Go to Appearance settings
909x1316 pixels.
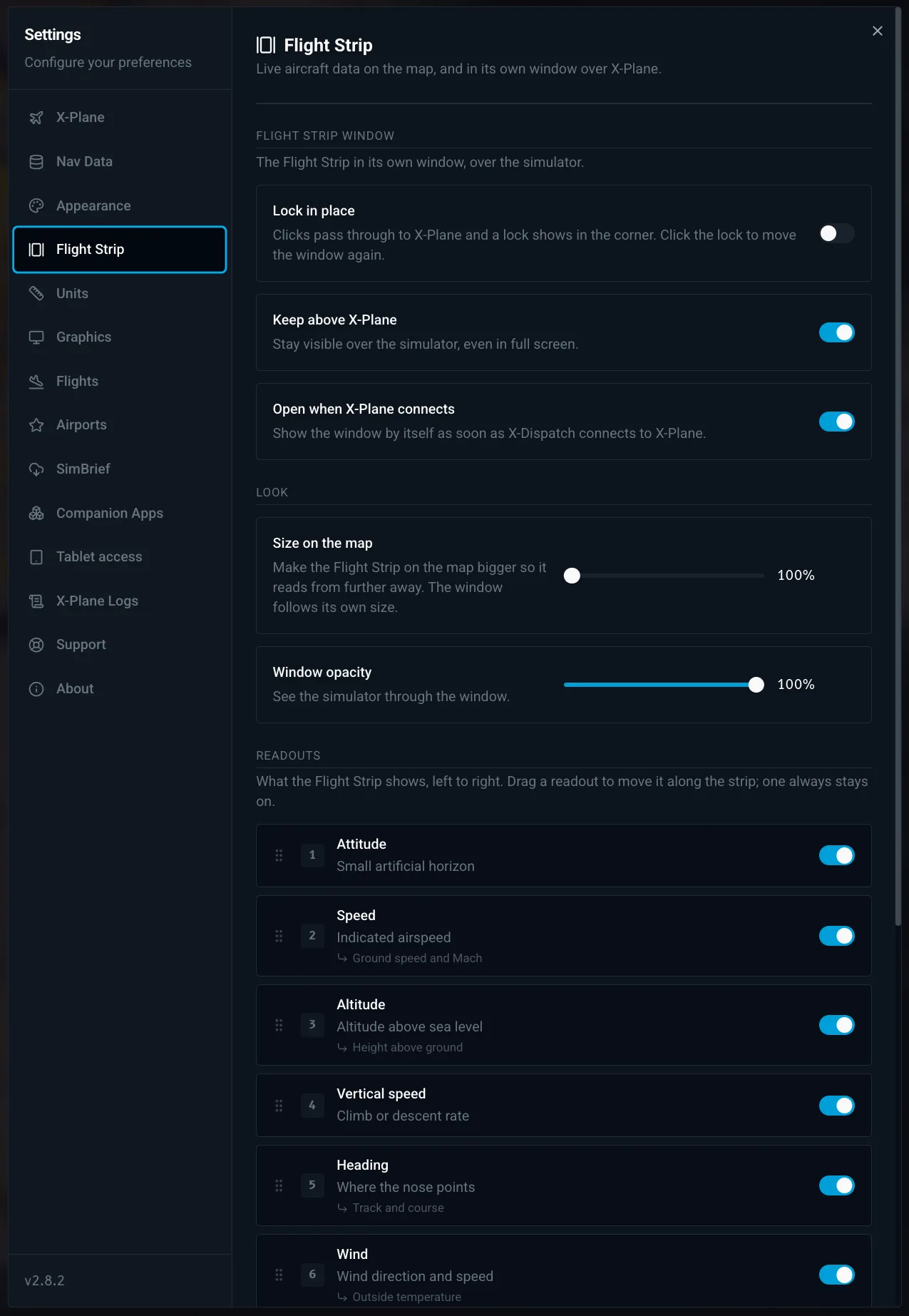click(120, 206)
